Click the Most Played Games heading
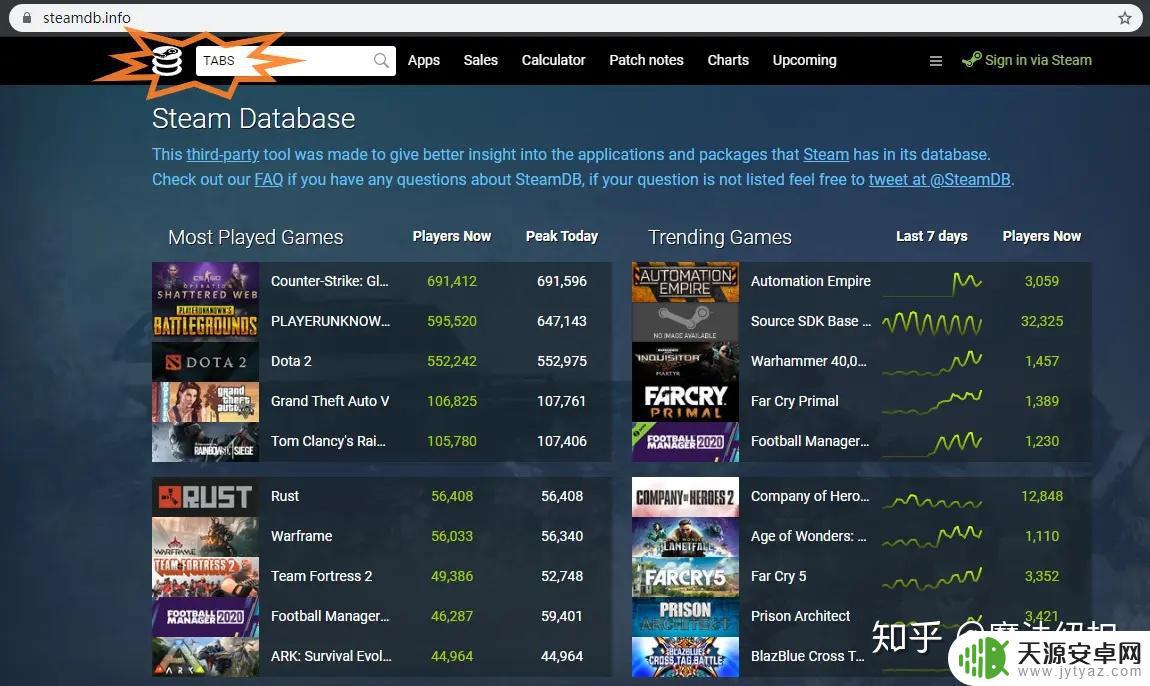This screenshot has height=686, width=1150. [x=255, y=237]
